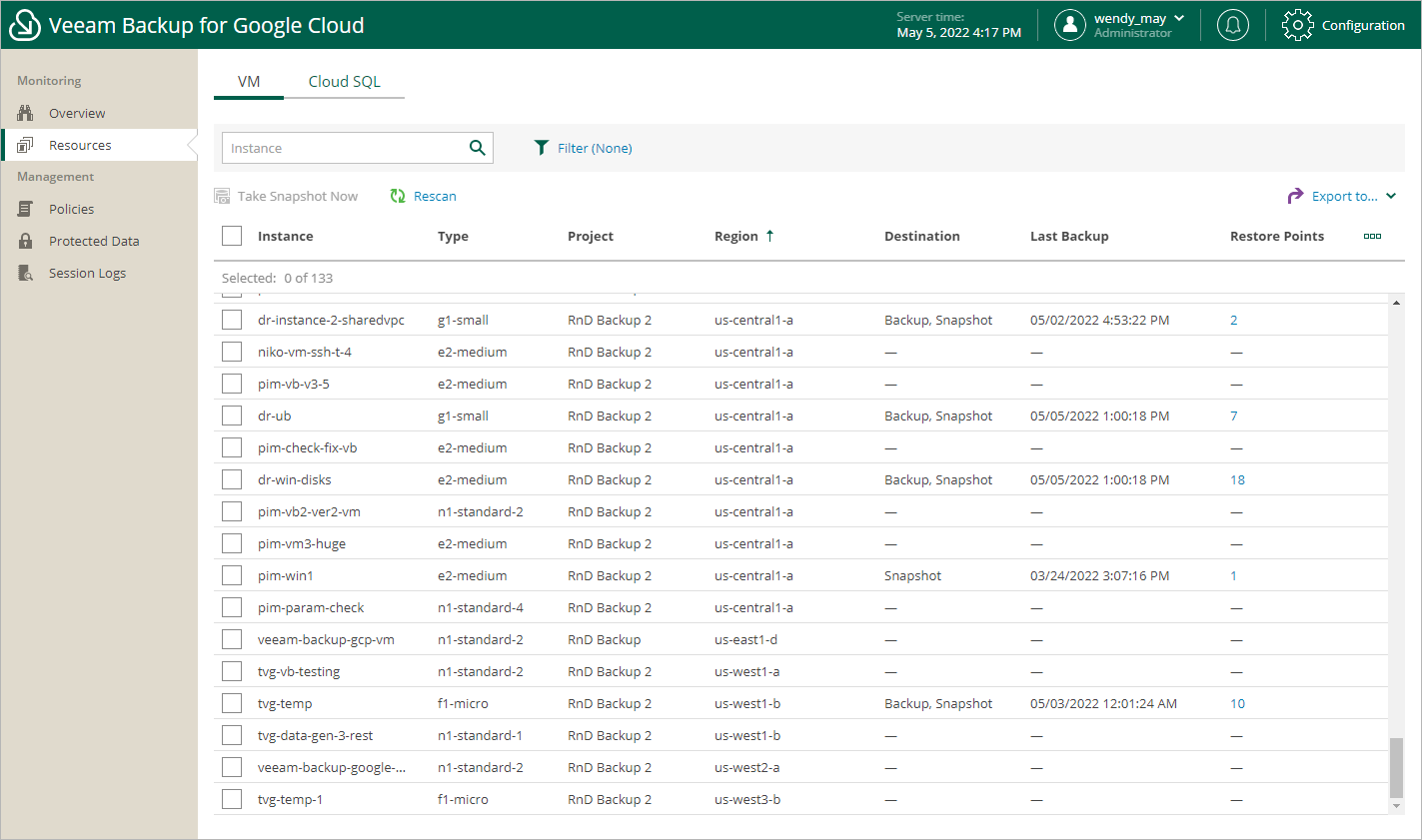Viewport: 1422px width, 840px height.
Task: Click the search magnifier icon
Action: (478, 148)
